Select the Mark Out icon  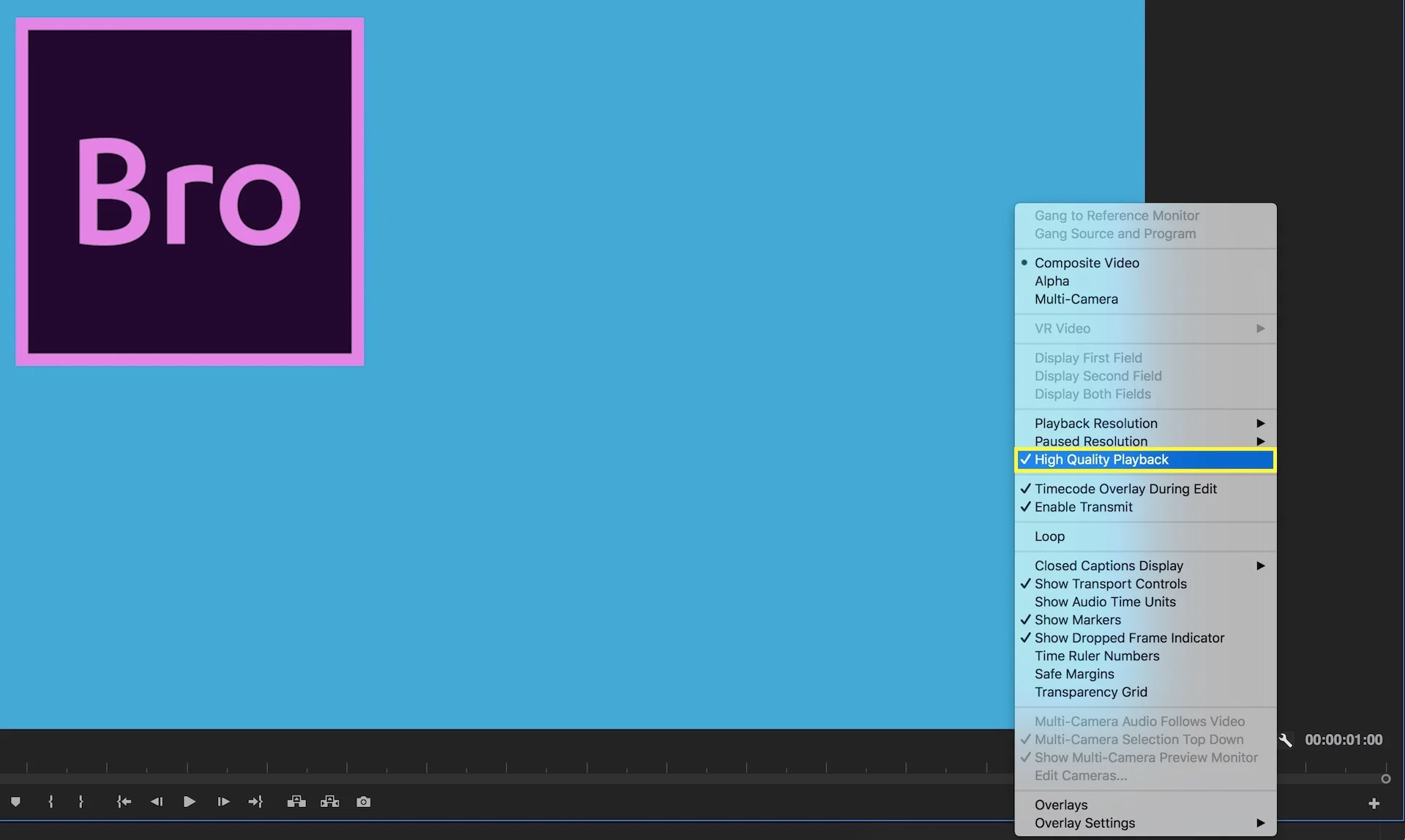pyautogui.click(x=81, y=801)
